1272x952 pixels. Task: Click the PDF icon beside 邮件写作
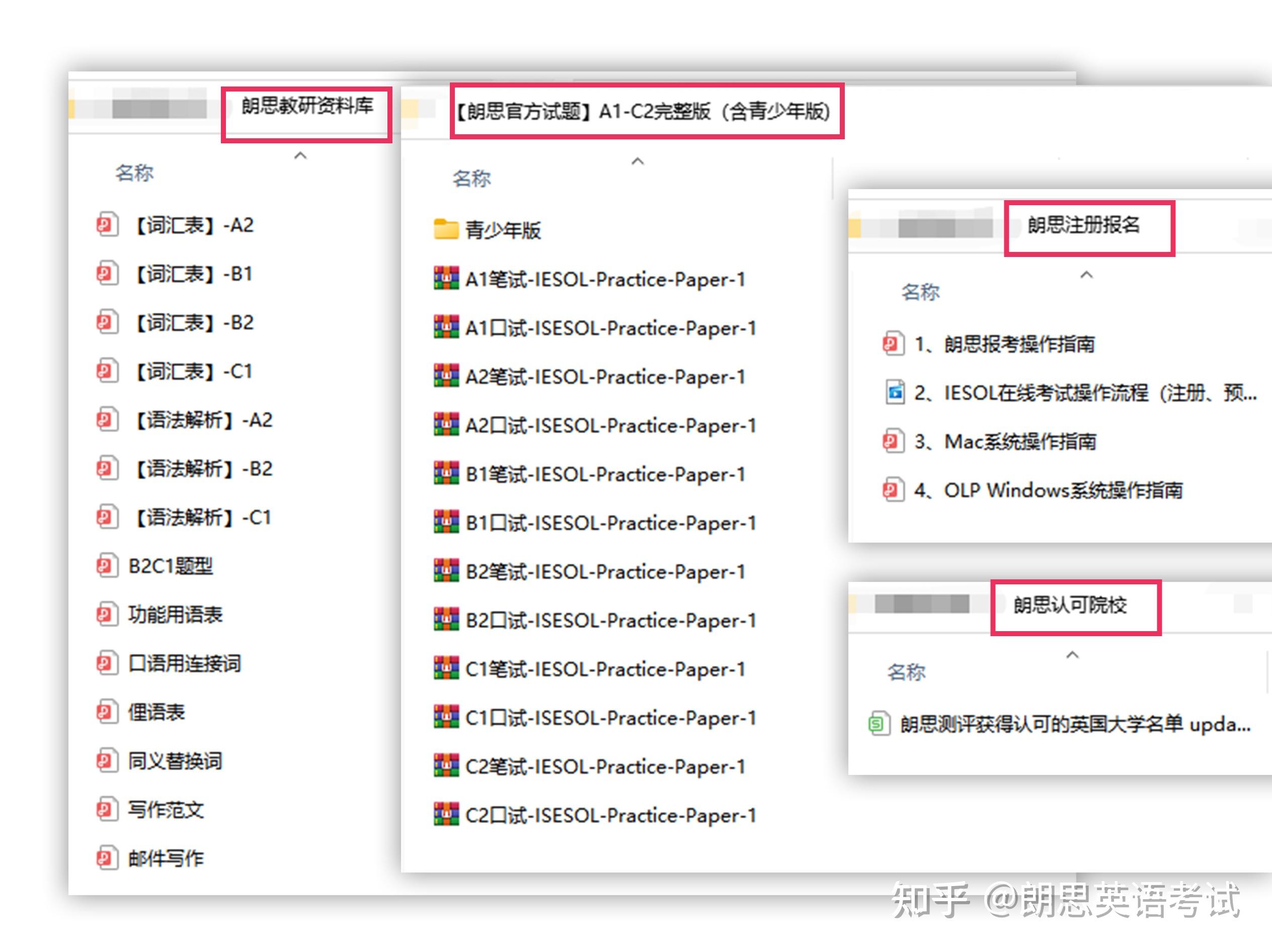point(107,858)
